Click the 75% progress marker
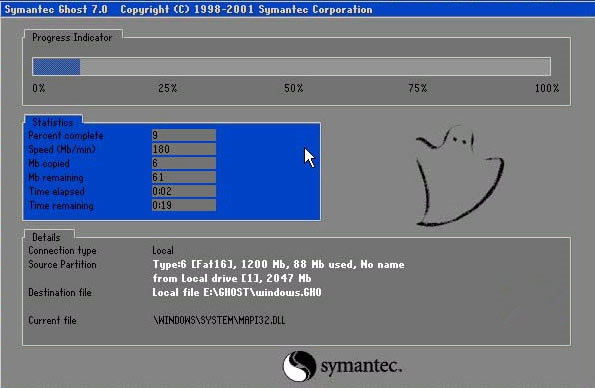The height and width of the screenshot is (388, 595). pyautogui.click(x=418, y=88)
